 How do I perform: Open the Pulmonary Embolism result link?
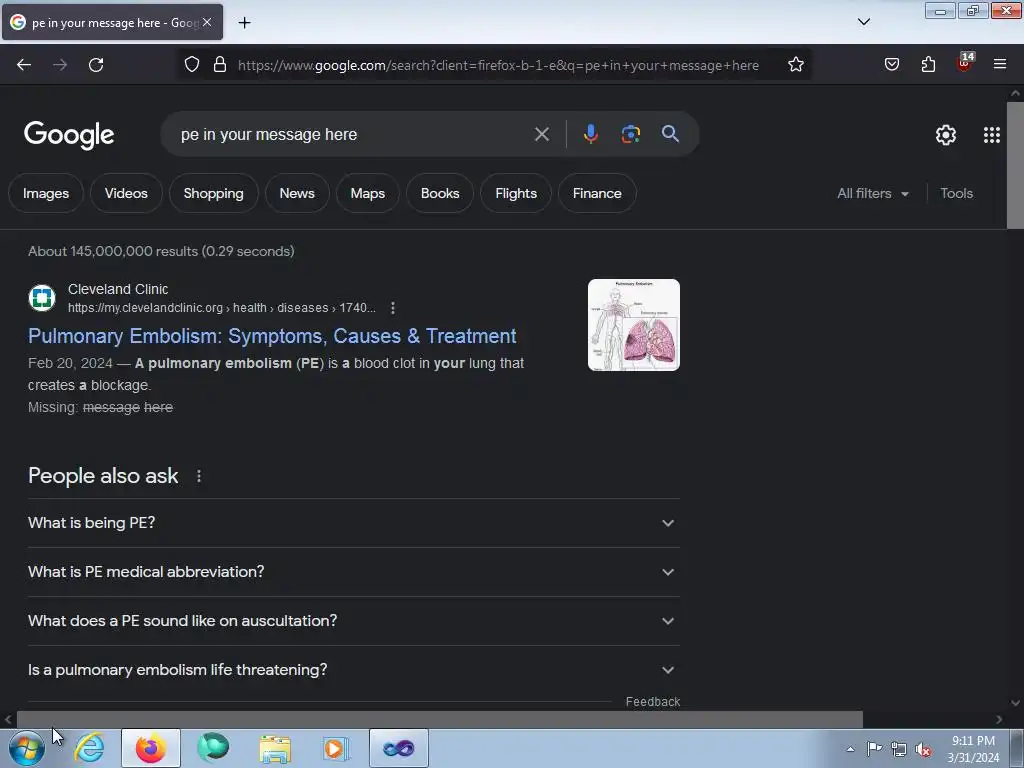[x=272, y=336]
